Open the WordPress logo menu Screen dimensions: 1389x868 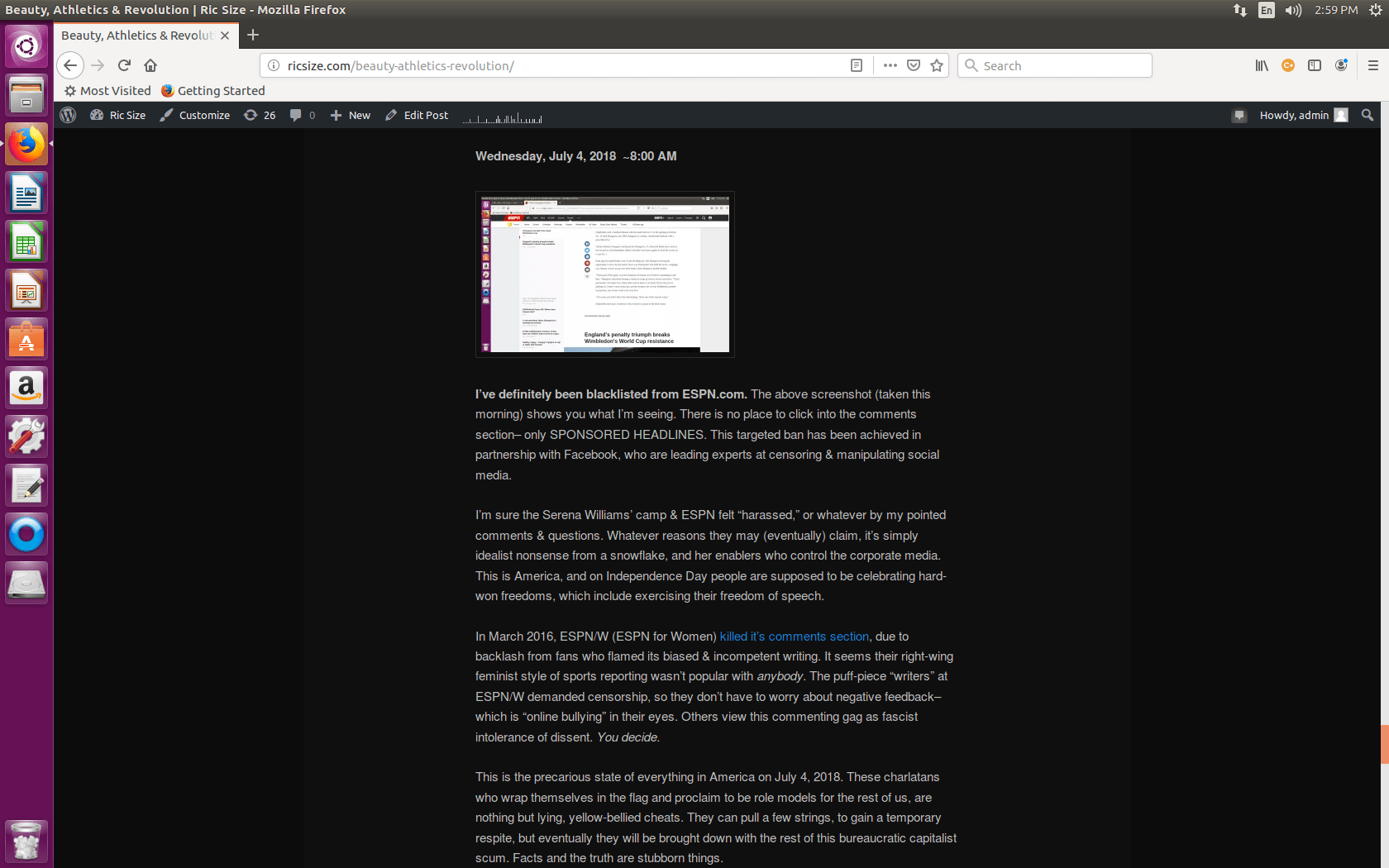[68, 115]
